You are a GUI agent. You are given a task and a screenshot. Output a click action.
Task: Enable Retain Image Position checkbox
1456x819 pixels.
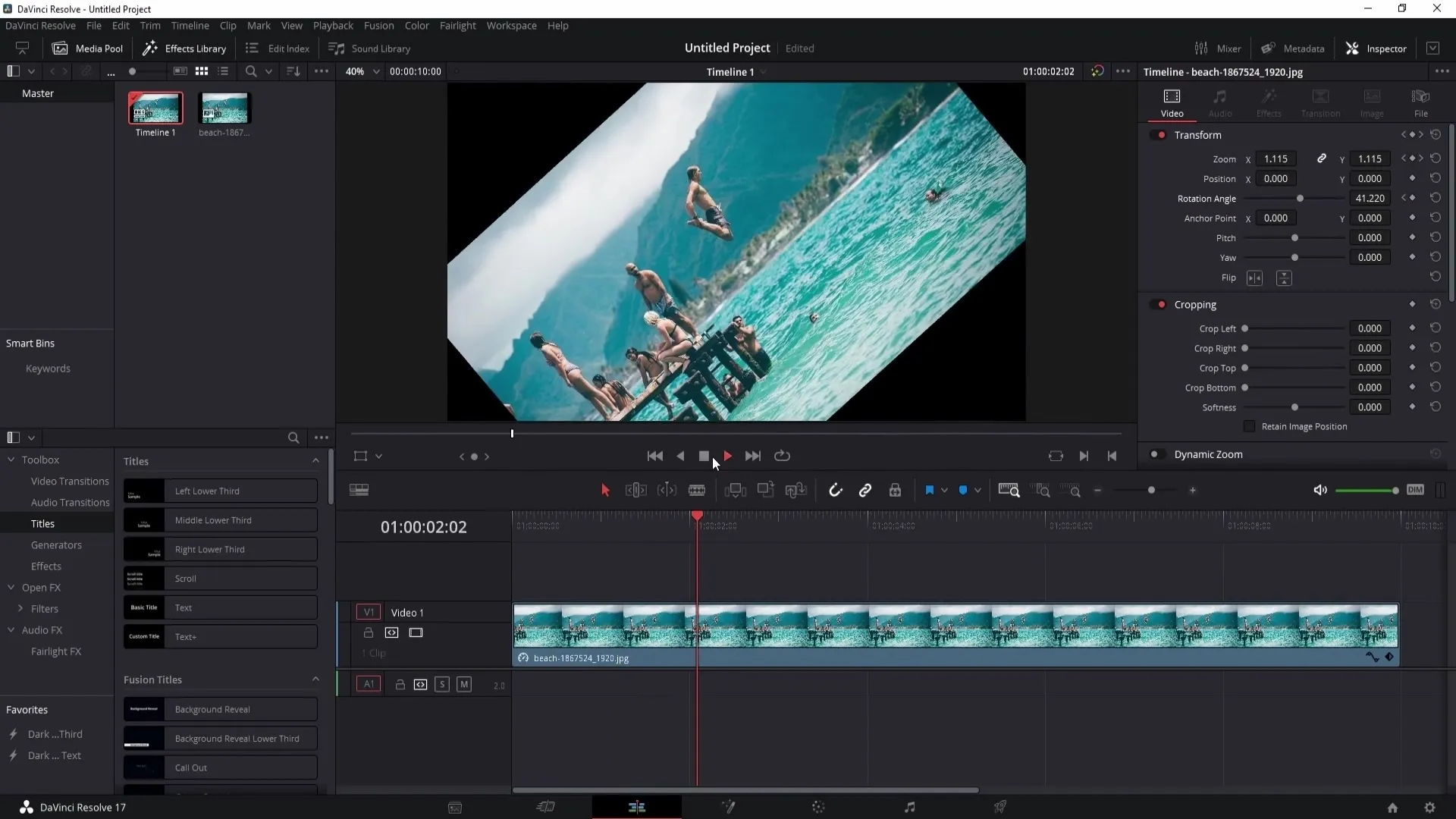coord(1250,426)
